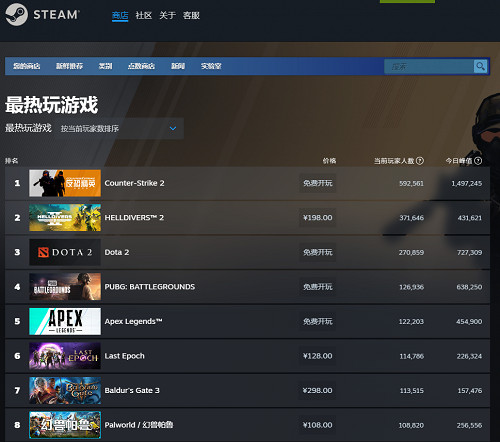Click the Last Epoch thumbnail
Image resolution: width=500 pixels, height=442 pixels.
65,356
